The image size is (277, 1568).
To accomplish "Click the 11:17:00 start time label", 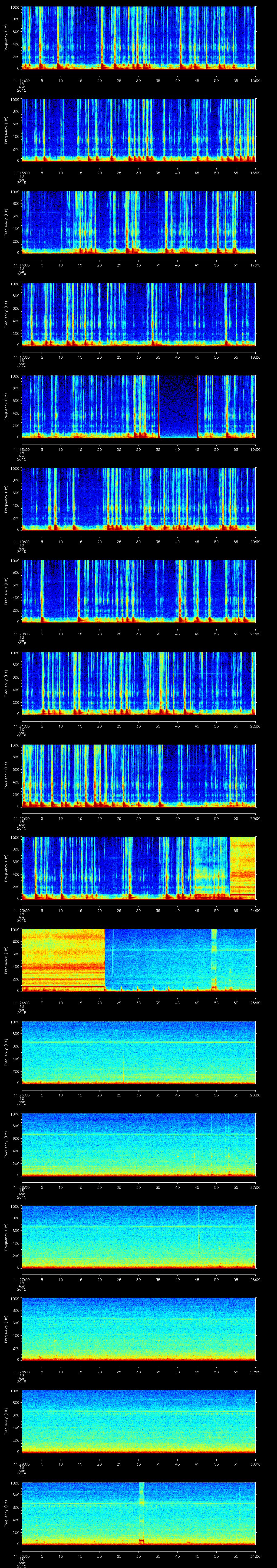I will click(21, 357).
